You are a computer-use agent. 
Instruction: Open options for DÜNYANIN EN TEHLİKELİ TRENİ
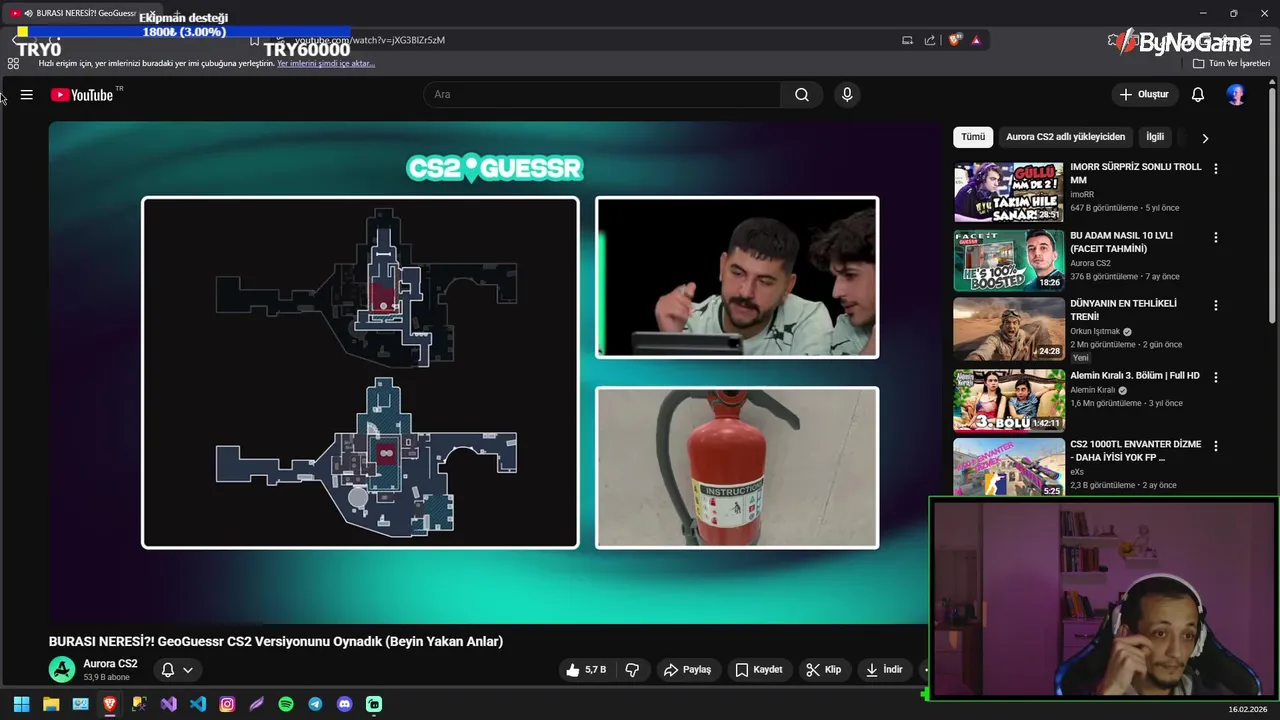[x=1216, y=305]
